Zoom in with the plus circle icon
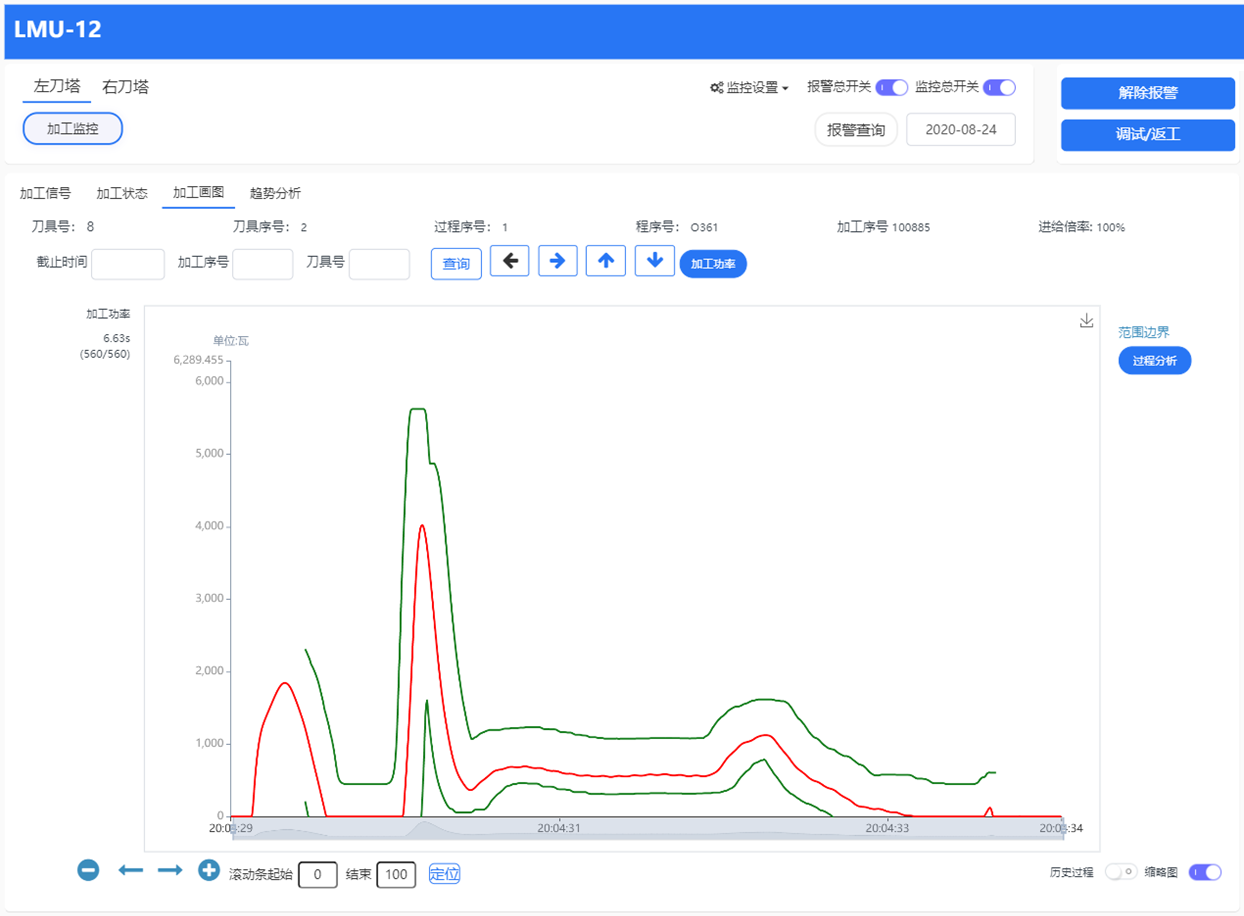This screenshot has width=1244, height=916. [208, 870]
